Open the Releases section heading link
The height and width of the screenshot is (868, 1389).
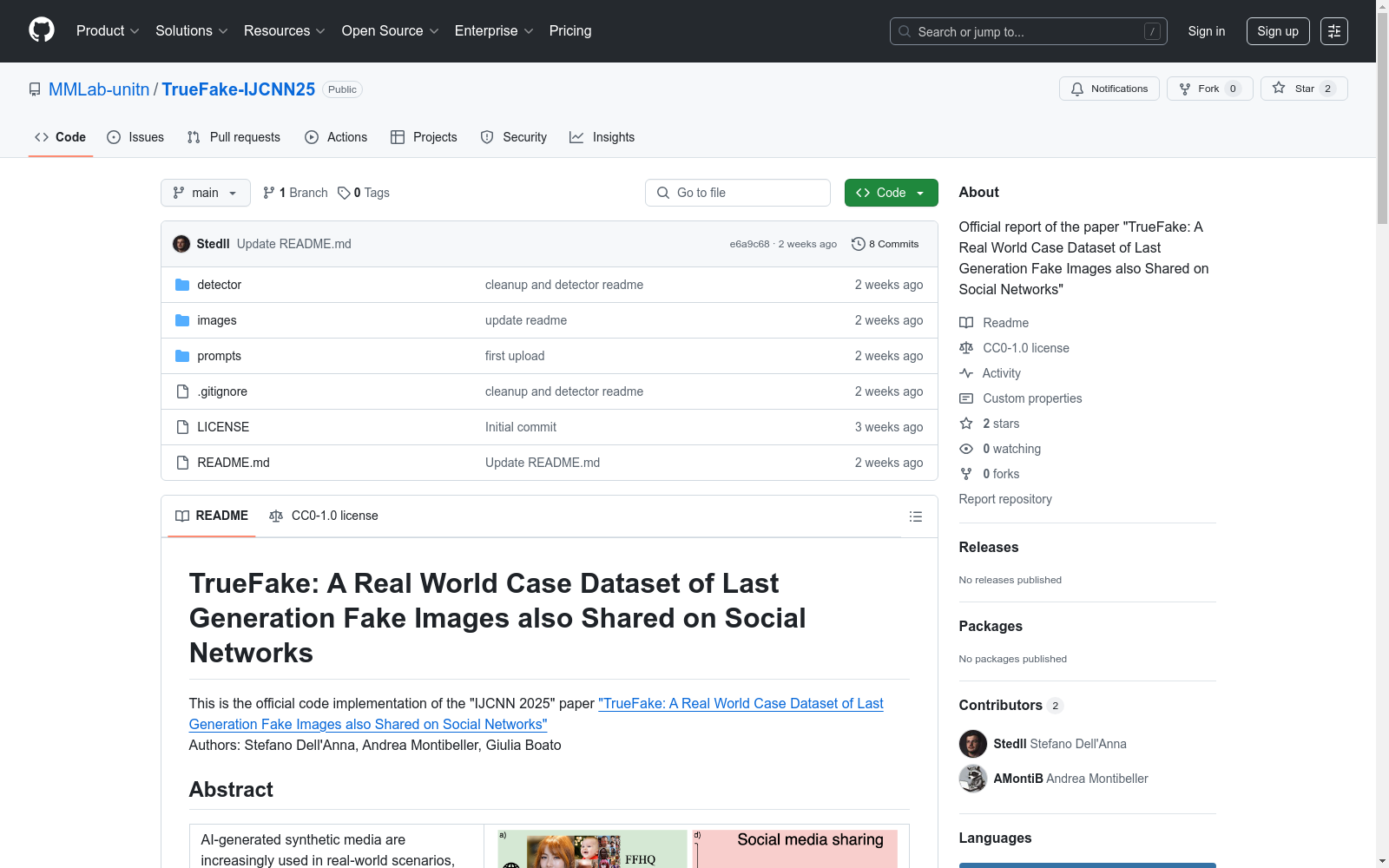(x=989, y=548)
